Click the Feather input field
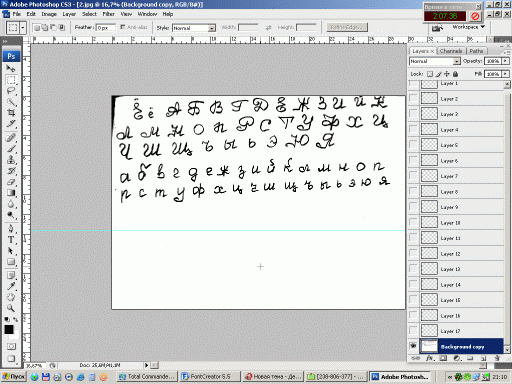This screenshot has height=384, width=512. click(x=106, y=28)
